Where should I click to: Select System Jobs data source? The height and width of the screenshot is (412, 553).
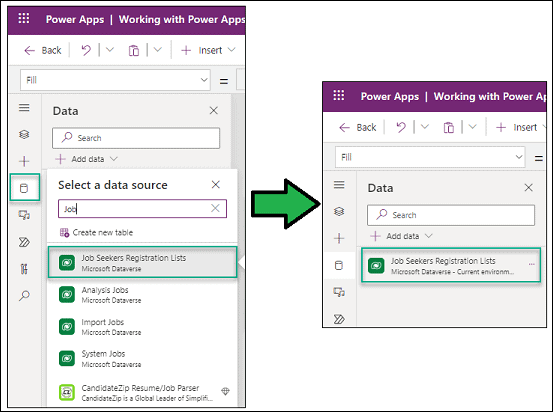pos(142,358)
